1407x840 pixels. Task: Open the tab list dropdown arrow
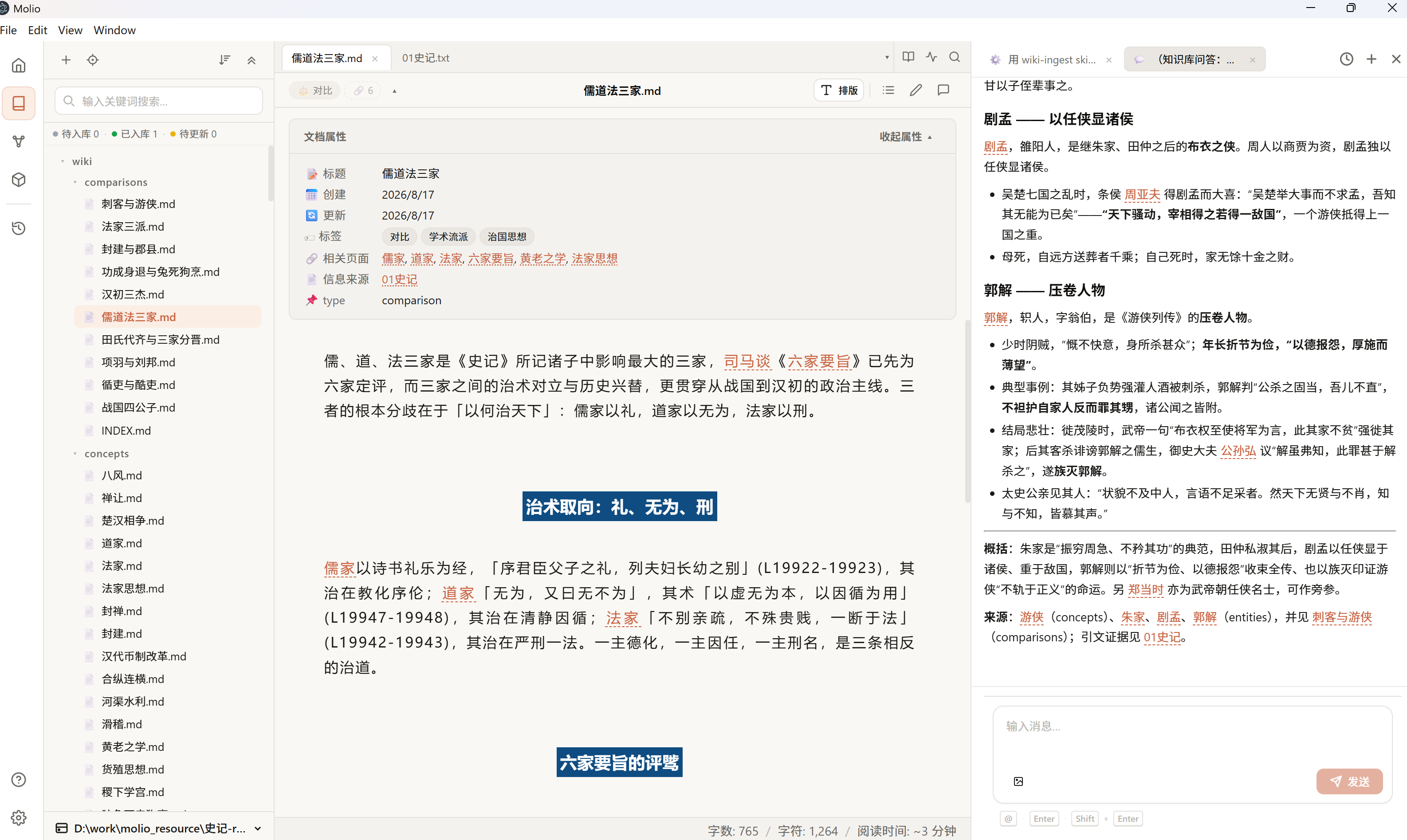(887, 57)
